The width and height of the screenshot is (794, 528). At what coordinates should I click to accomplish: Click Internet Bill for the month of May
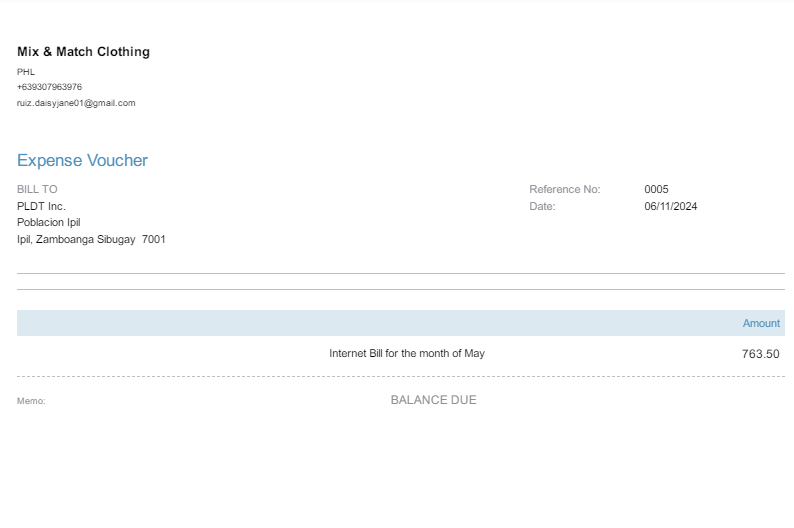point(407,353)
